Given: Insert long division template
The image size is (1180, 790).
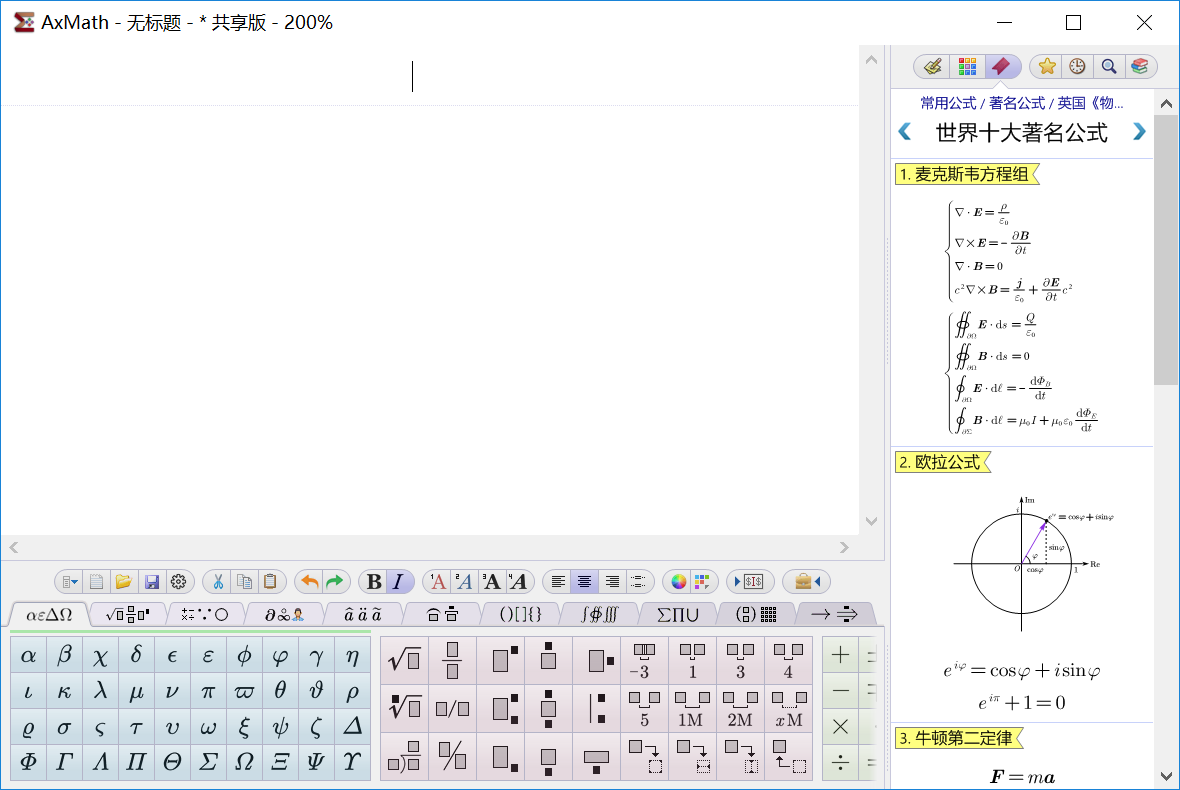Looking at the screenshot, I should pos(405,757).
